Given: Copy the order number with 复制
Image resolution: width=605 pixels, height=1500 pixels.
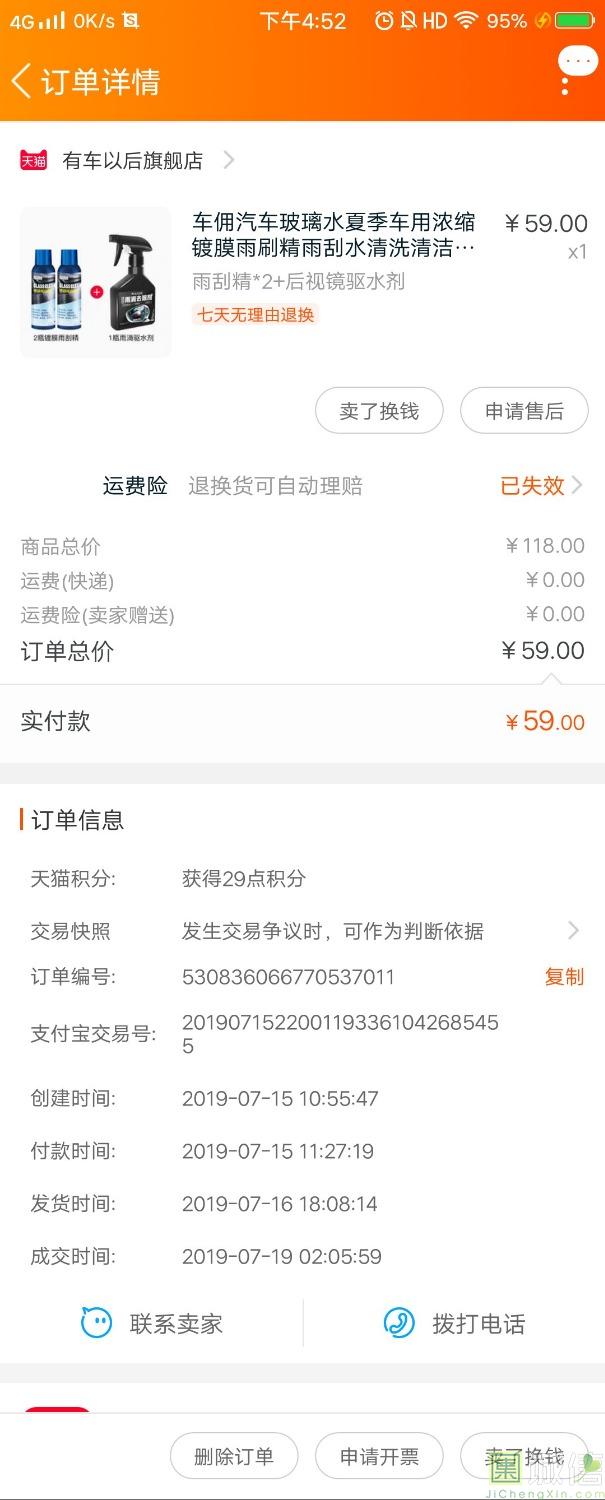Looking at the screenshot, I should pos(564,977).
